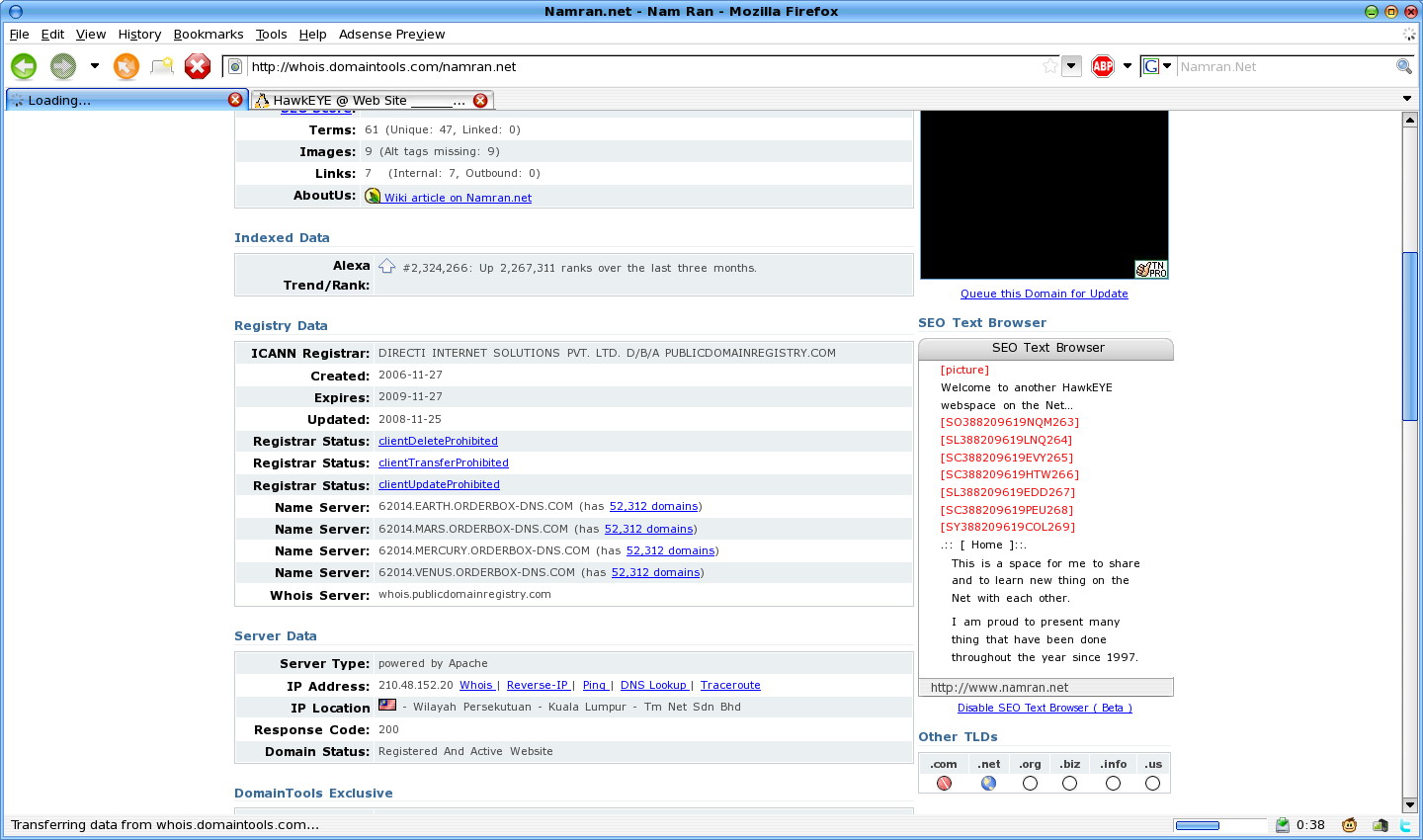Open the URL history dropdown arrow

click(x=1071, y=66)
